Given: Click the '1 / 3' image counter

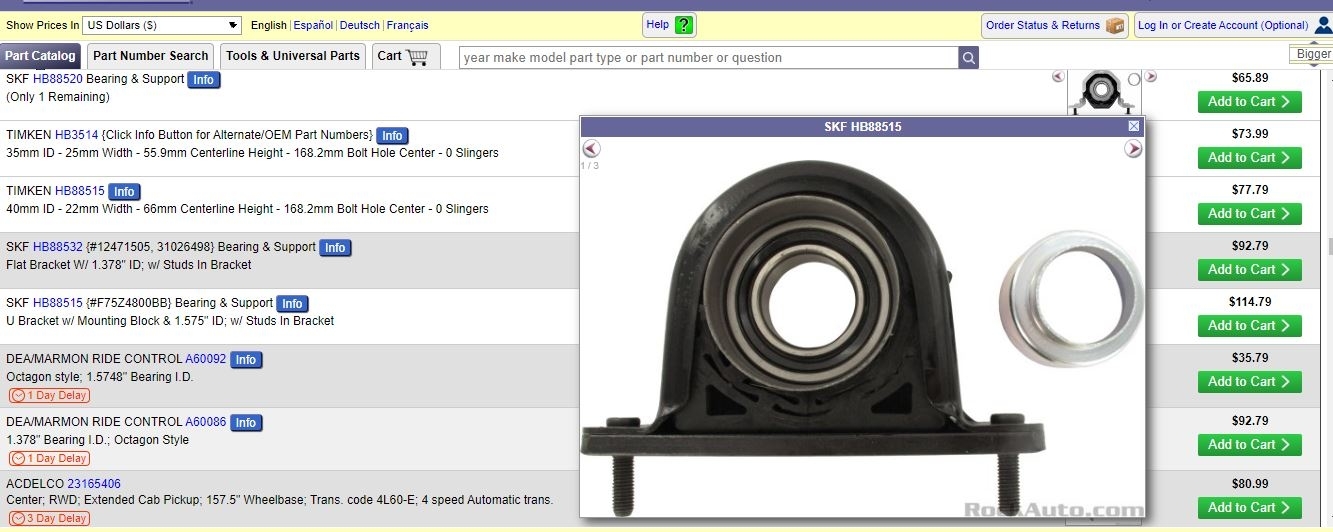Looking at the screenshot, I should [590, 165].
